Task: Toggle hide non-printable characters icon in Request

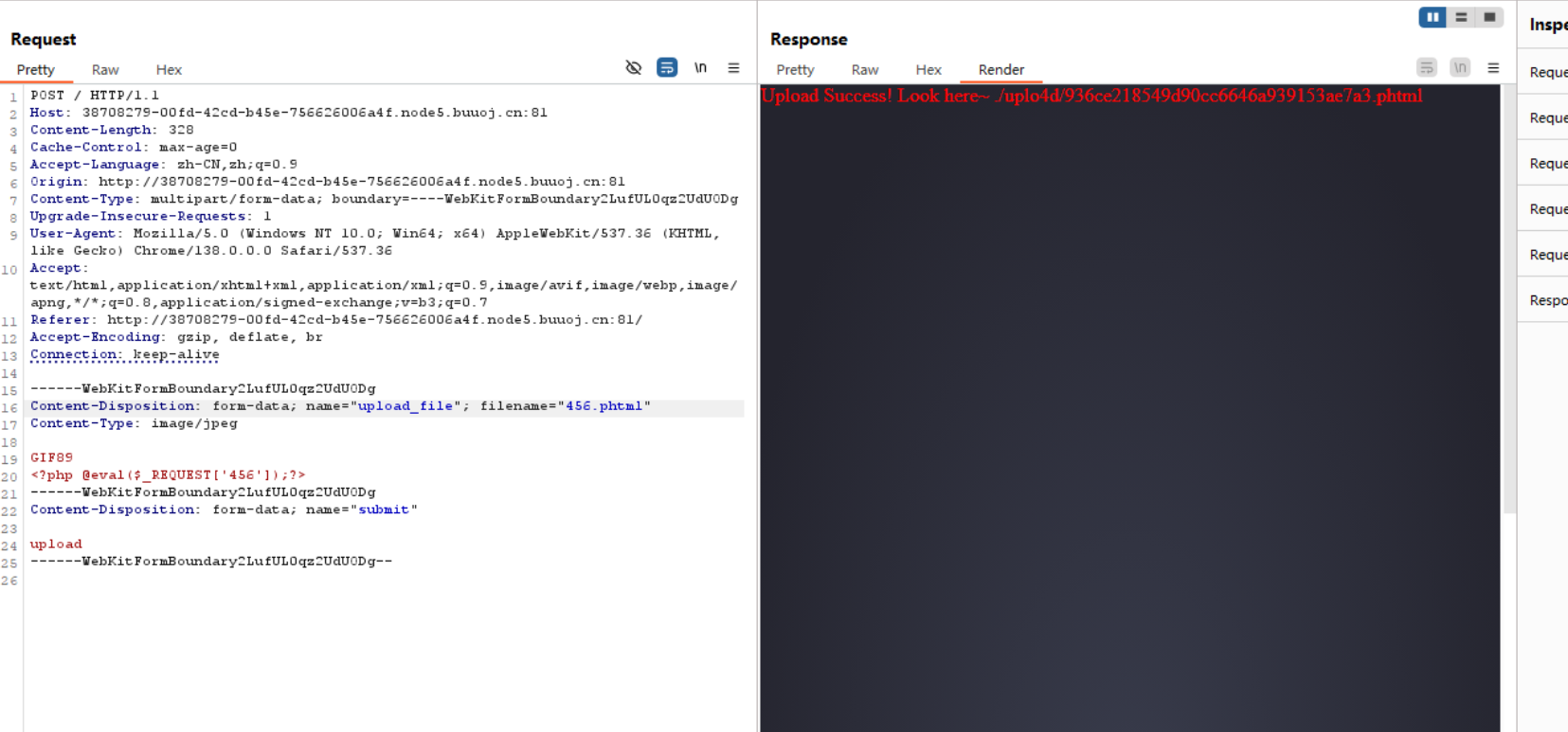Action: point(634,68)
